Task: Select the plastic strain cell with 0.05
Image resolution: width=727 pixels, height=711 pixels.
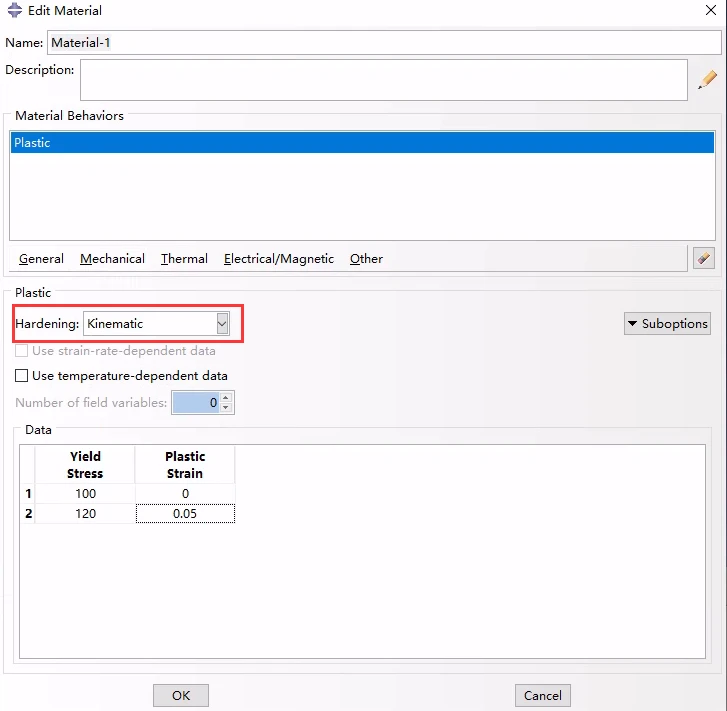Action: [185, 513]
